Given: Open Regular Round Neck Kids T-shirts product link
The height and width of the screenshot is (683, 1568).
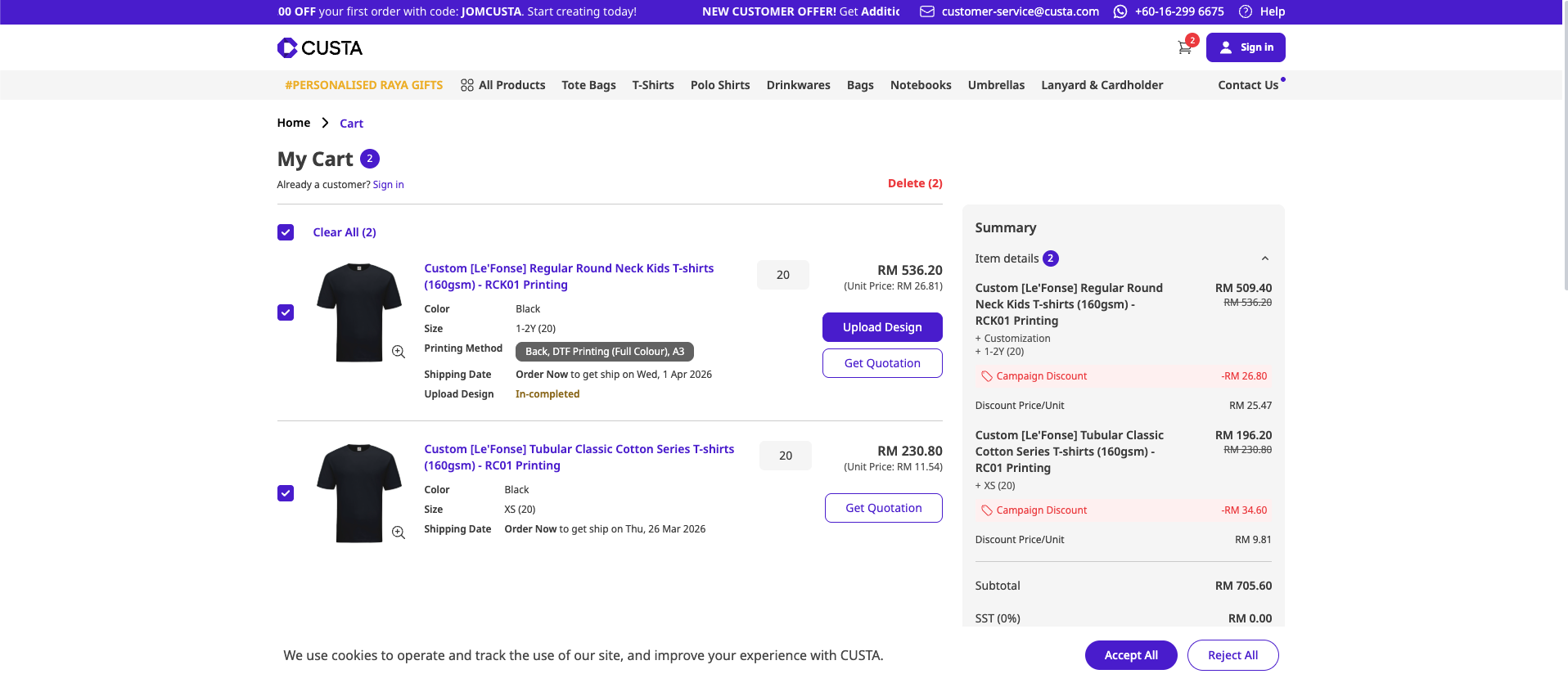Looking at the screenshot, I should pyautogui.click(x=569, y=276).
